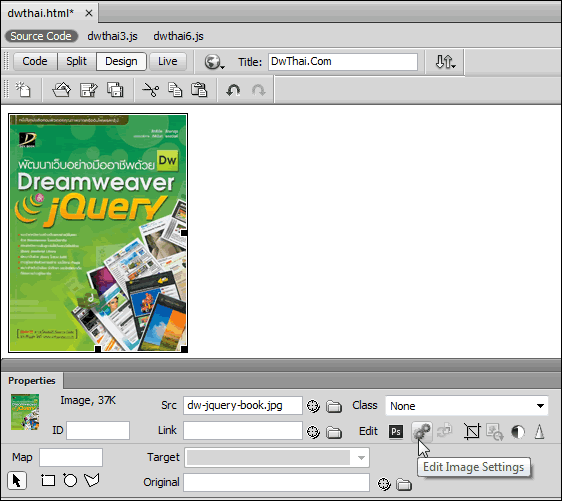The width and height of the screenshot is (562, 501).
Task: Switch to Split view
Action: [x=76, y=61]
